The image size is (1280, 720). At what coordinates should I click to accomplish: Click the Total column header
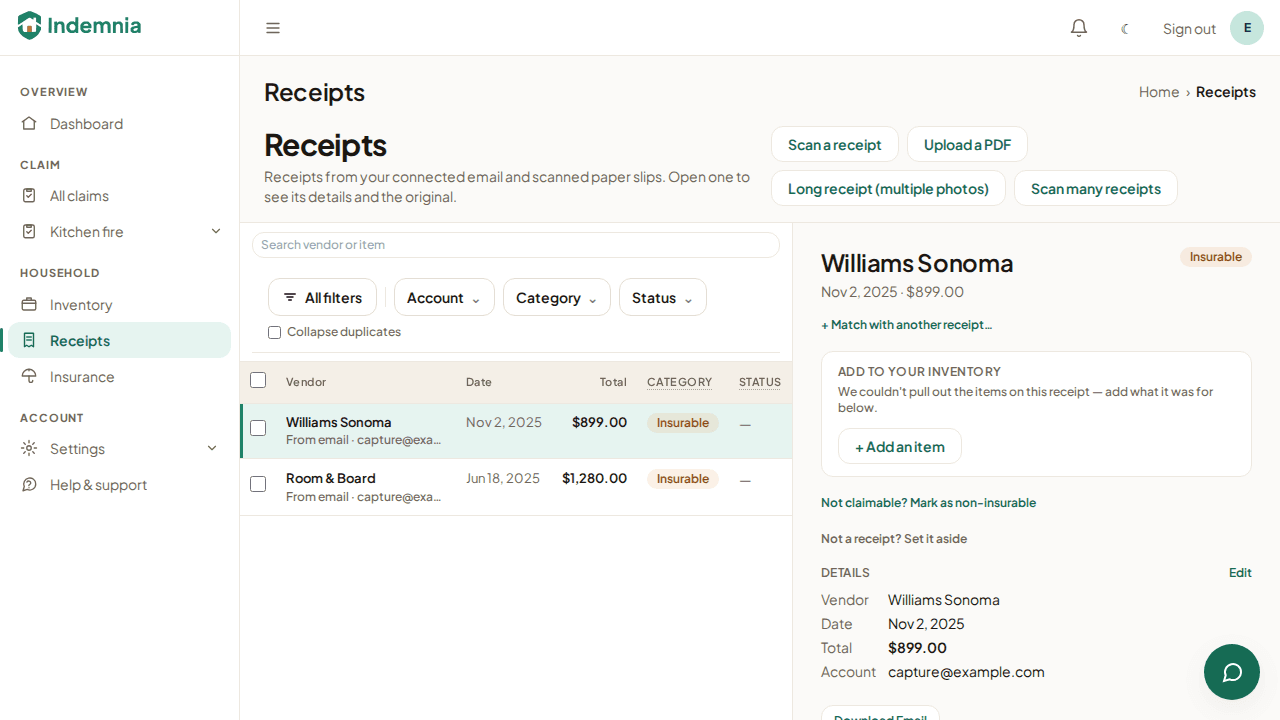(613, 382)
